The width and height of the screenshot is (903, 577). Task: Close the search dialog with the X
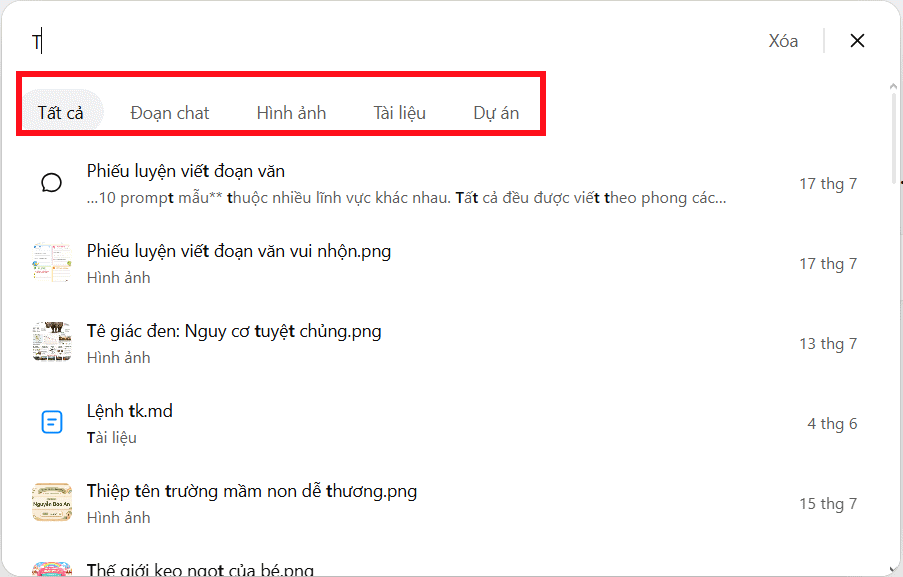[x=857, y=40]
